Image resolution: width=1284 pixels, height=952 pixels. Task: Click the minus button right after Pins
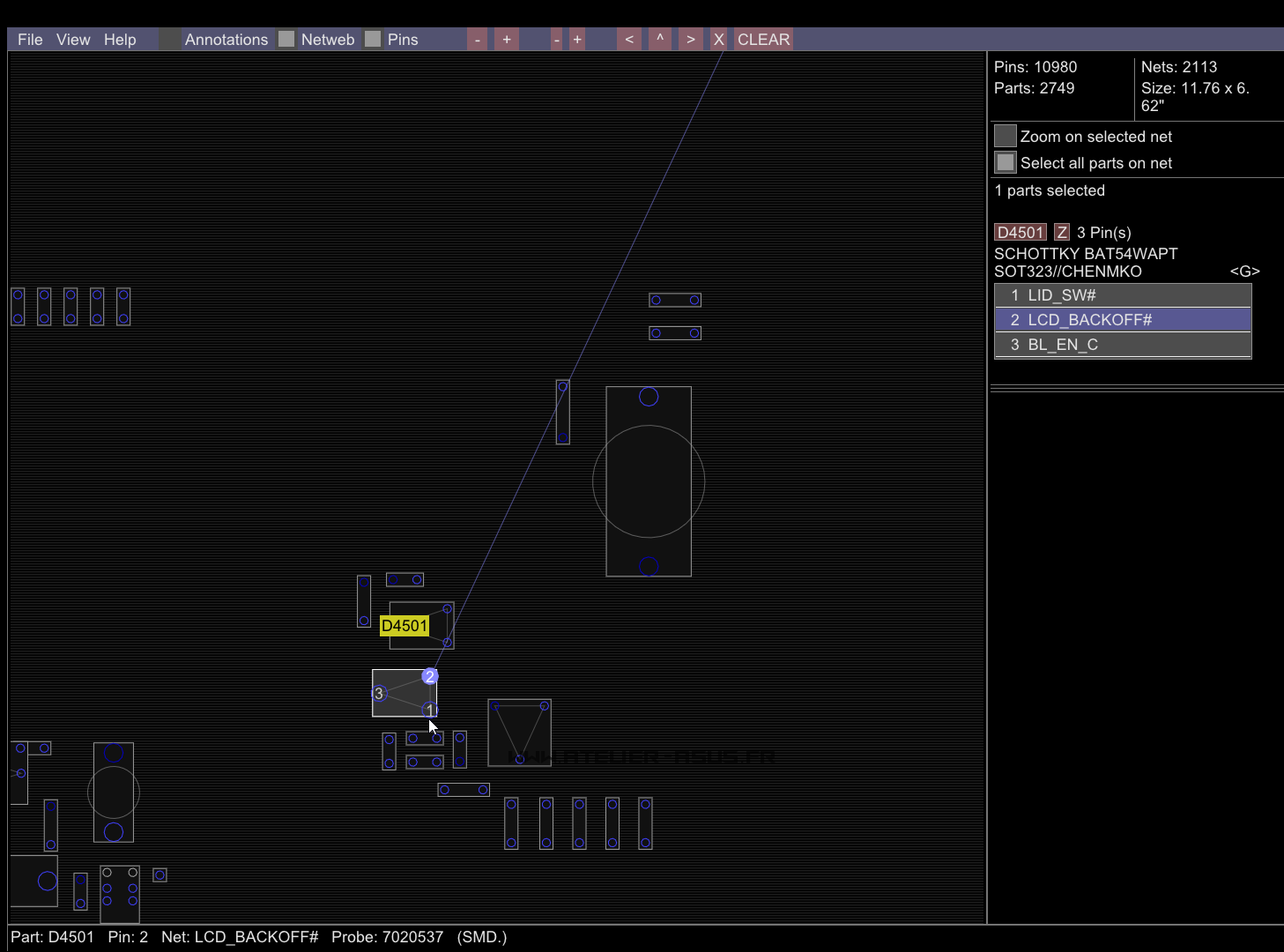click(477, 40)
